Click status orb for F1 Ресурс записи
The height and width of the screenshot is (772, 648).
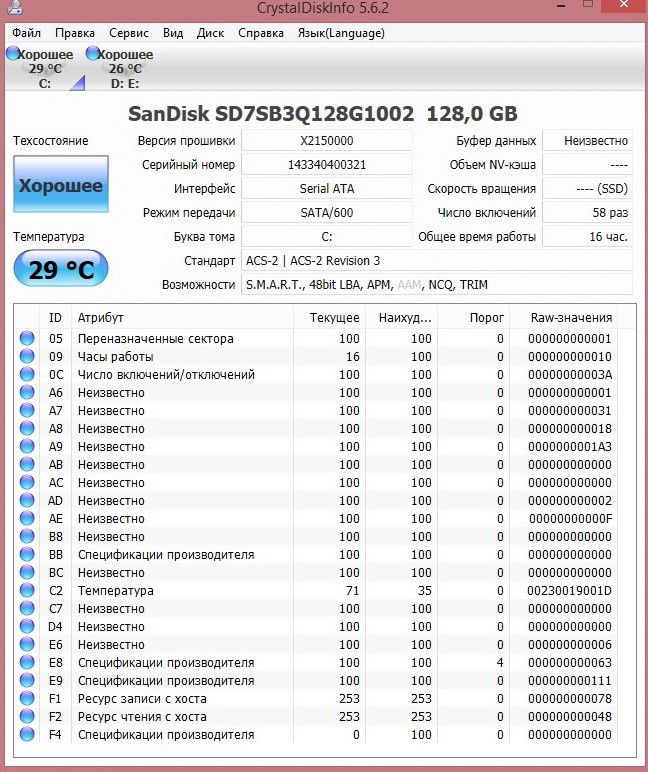pos(27,698)
